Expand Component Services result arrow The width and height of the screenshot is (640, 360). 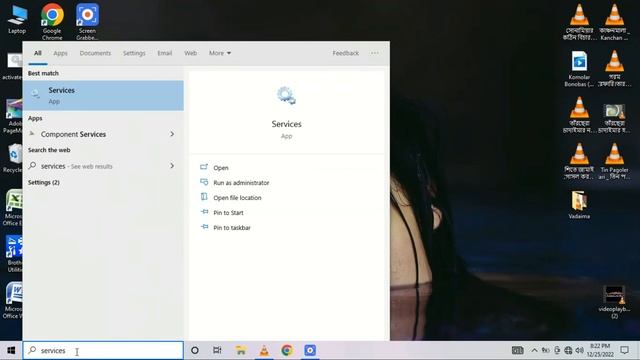pos(172,134)
